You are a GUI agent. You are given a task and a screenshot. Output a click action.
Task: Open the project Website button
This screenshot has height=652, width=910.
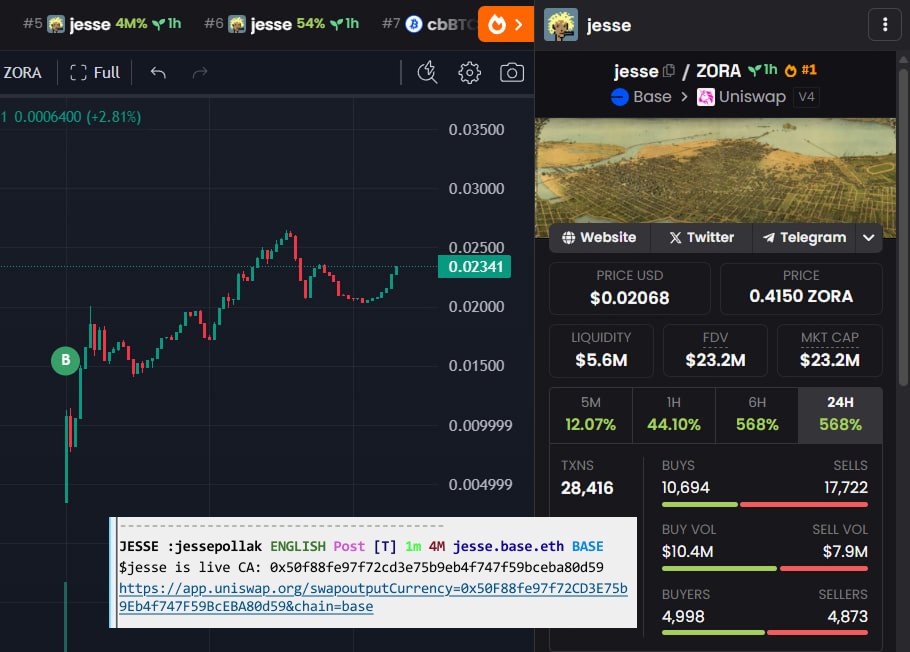click(x=598, y=237)
